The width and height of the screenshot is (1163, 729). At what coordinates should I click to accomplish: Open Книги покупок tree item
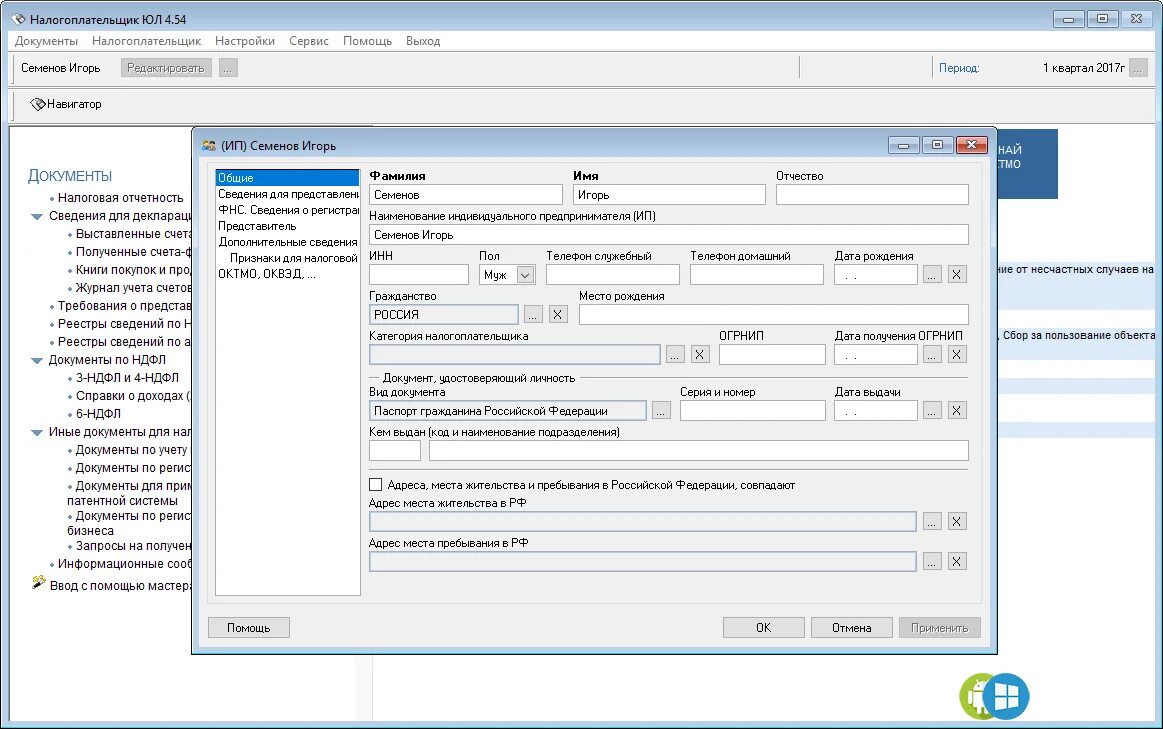(134, 270)
